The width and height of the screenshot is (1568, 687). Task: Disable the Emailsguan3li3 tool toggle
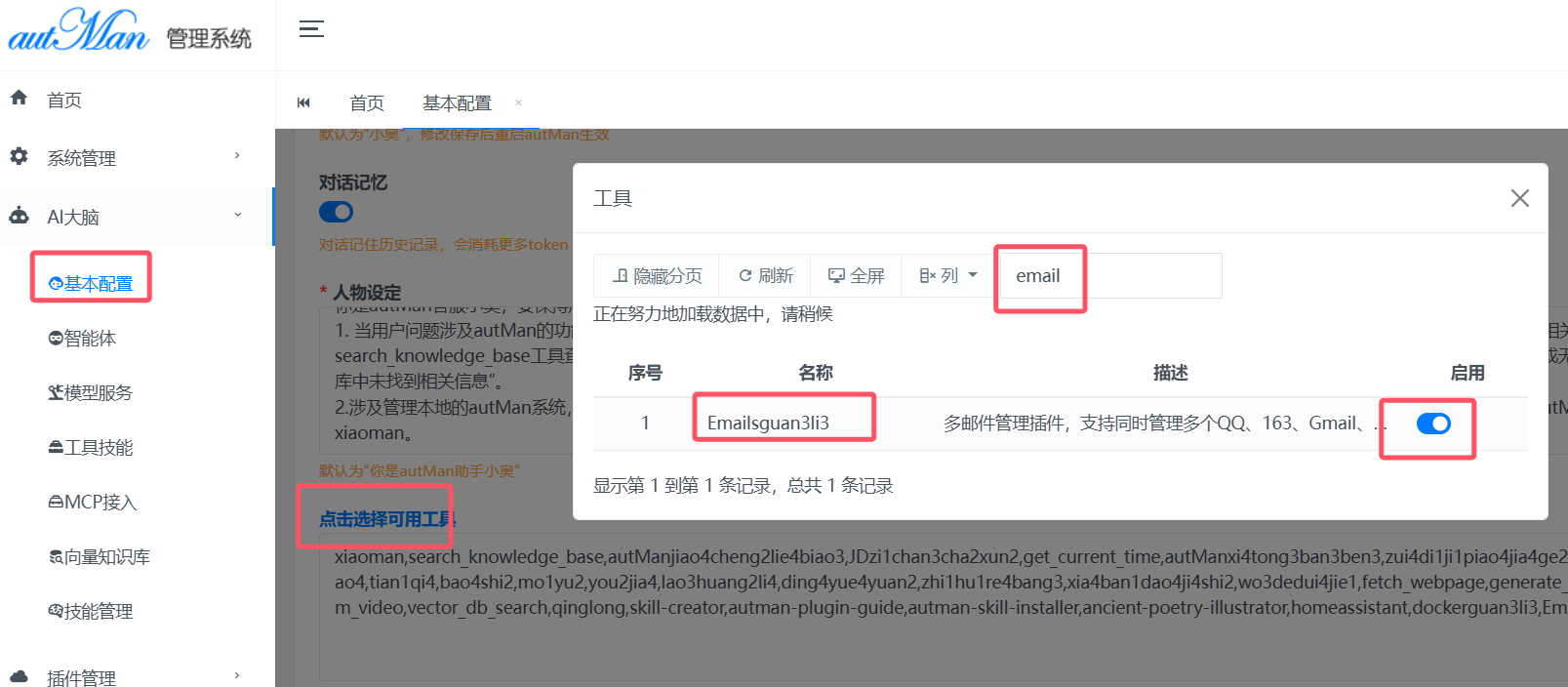1432,424
